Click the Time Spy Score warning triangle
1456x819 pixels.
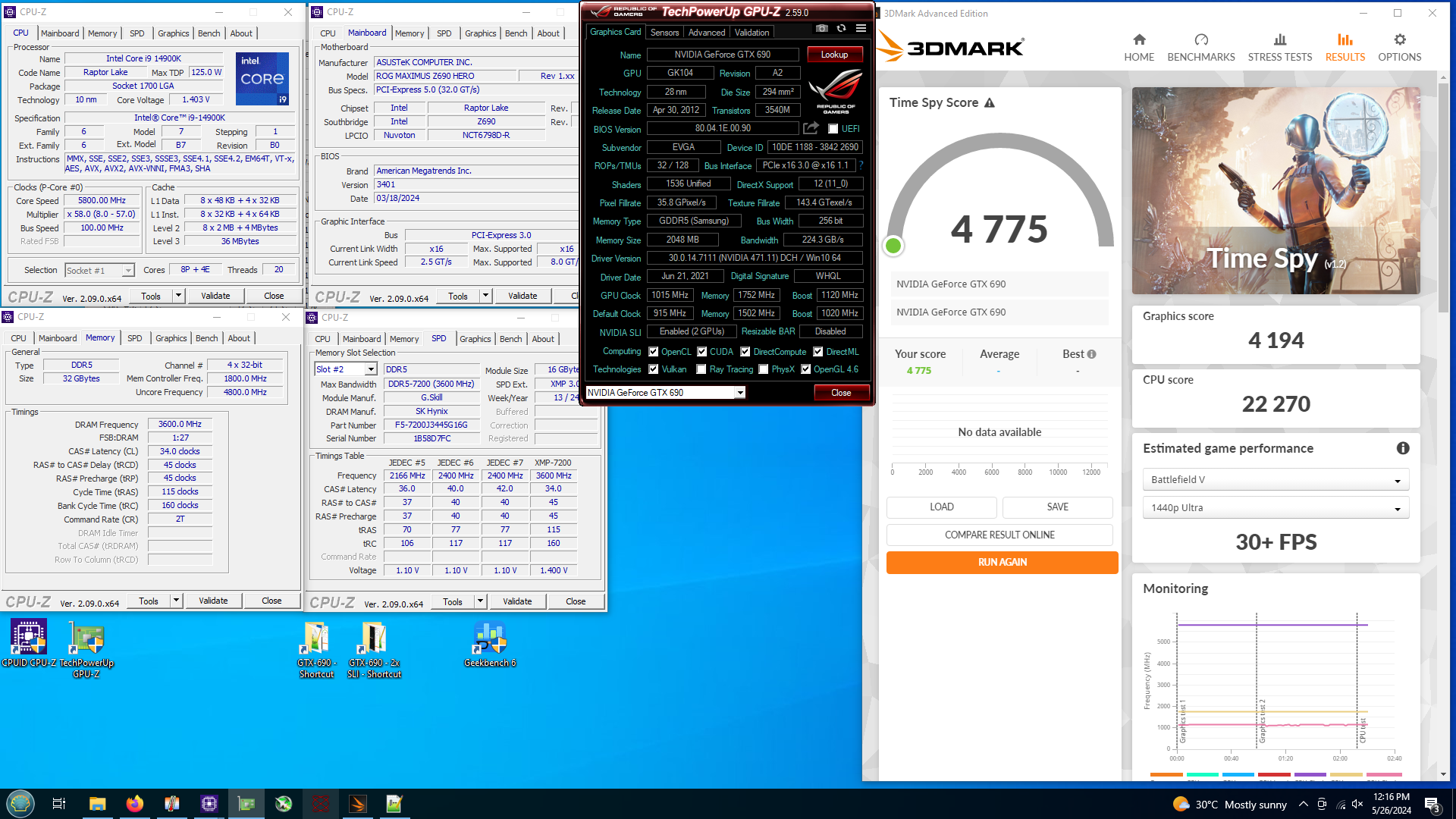click(989, 103)
